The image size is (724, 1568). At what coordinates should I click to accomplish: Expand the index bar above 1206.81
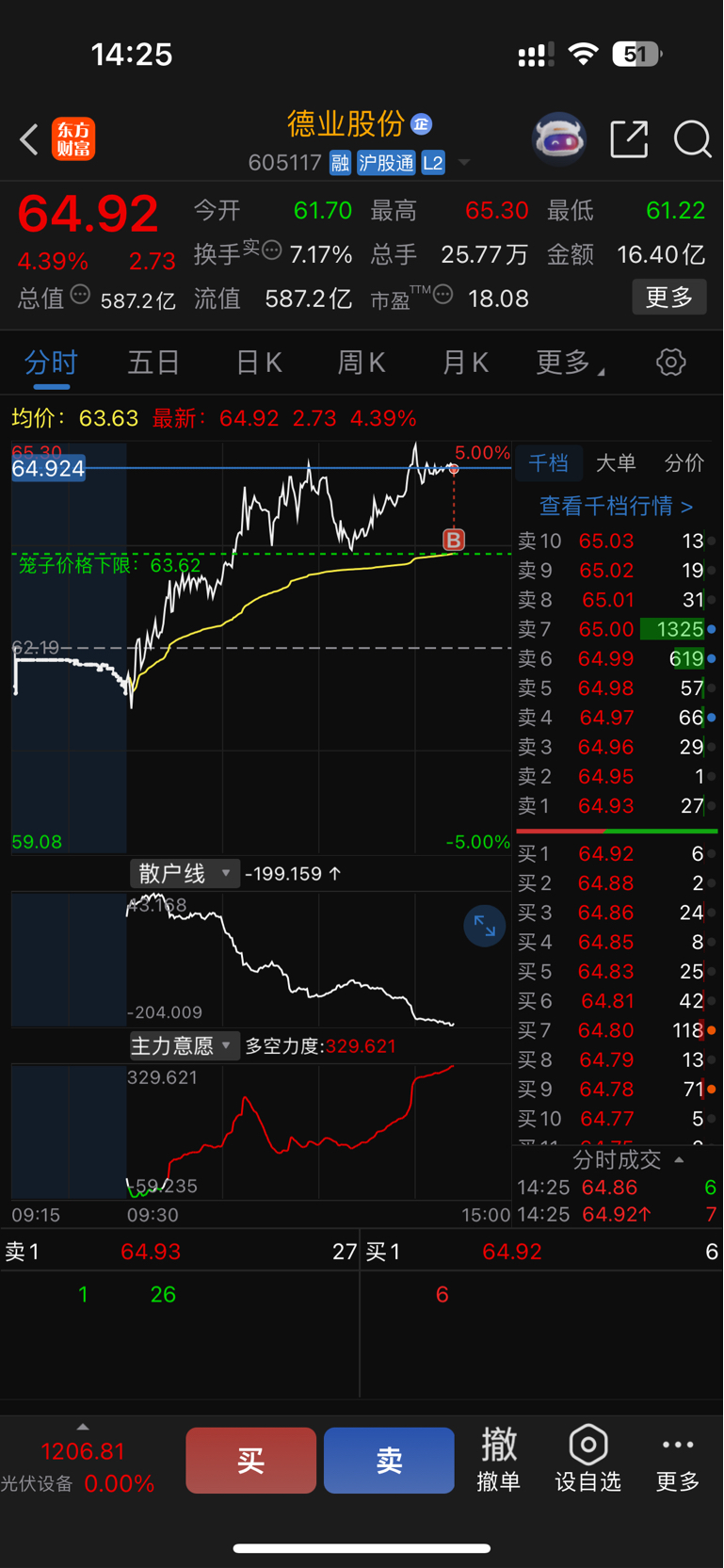83,1428
